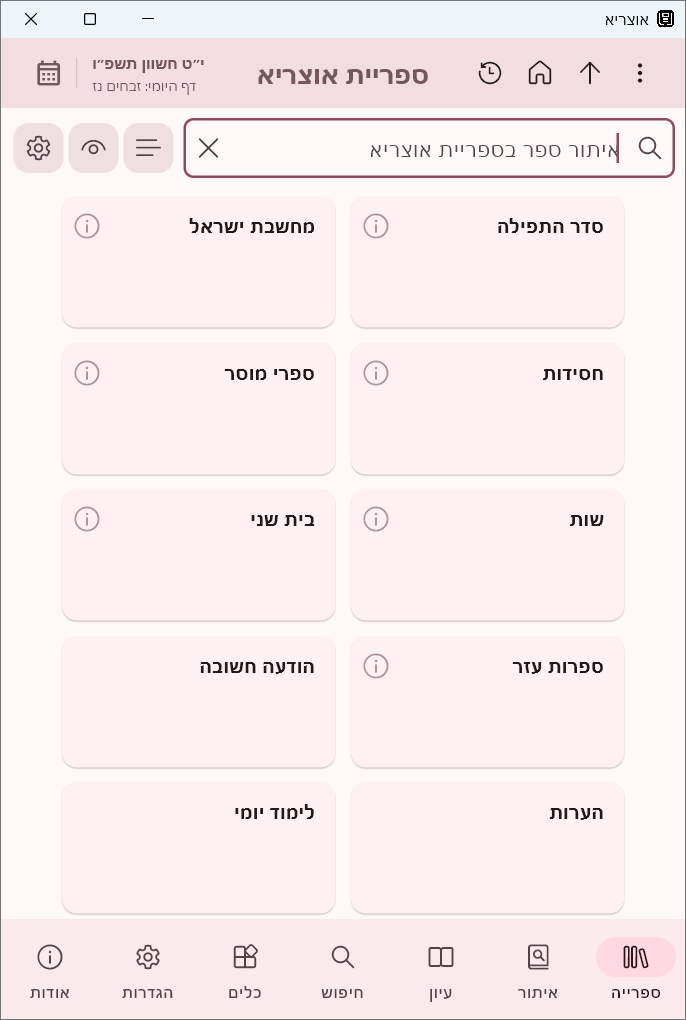
Task: Toggle the eye visibility icon
Action: point(93,147)
